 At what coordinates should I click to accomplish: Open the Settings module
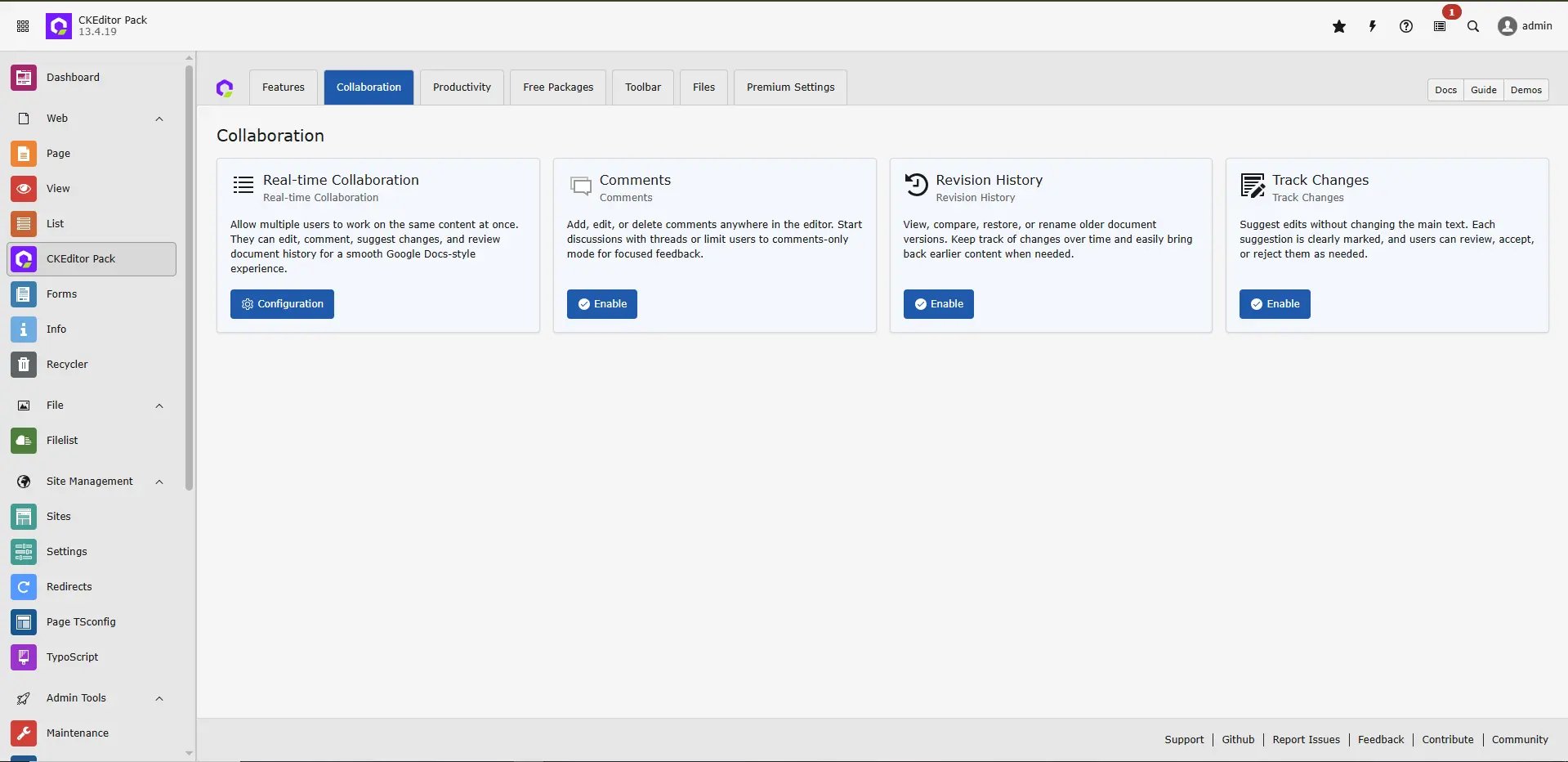coord(92,552)
